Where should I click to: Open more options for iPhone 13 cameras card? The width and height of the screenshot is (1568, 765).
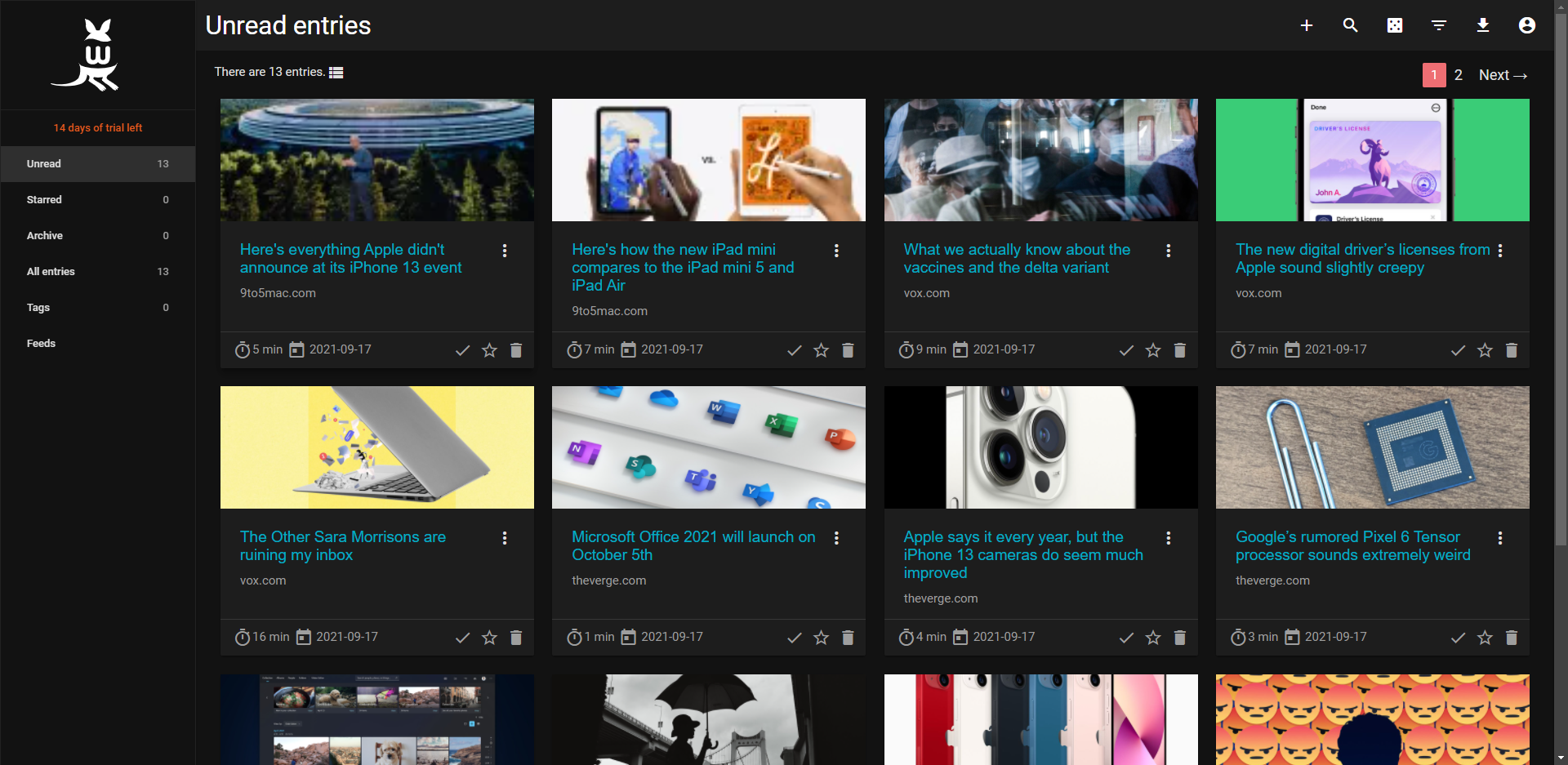[x=1169, y=538]
